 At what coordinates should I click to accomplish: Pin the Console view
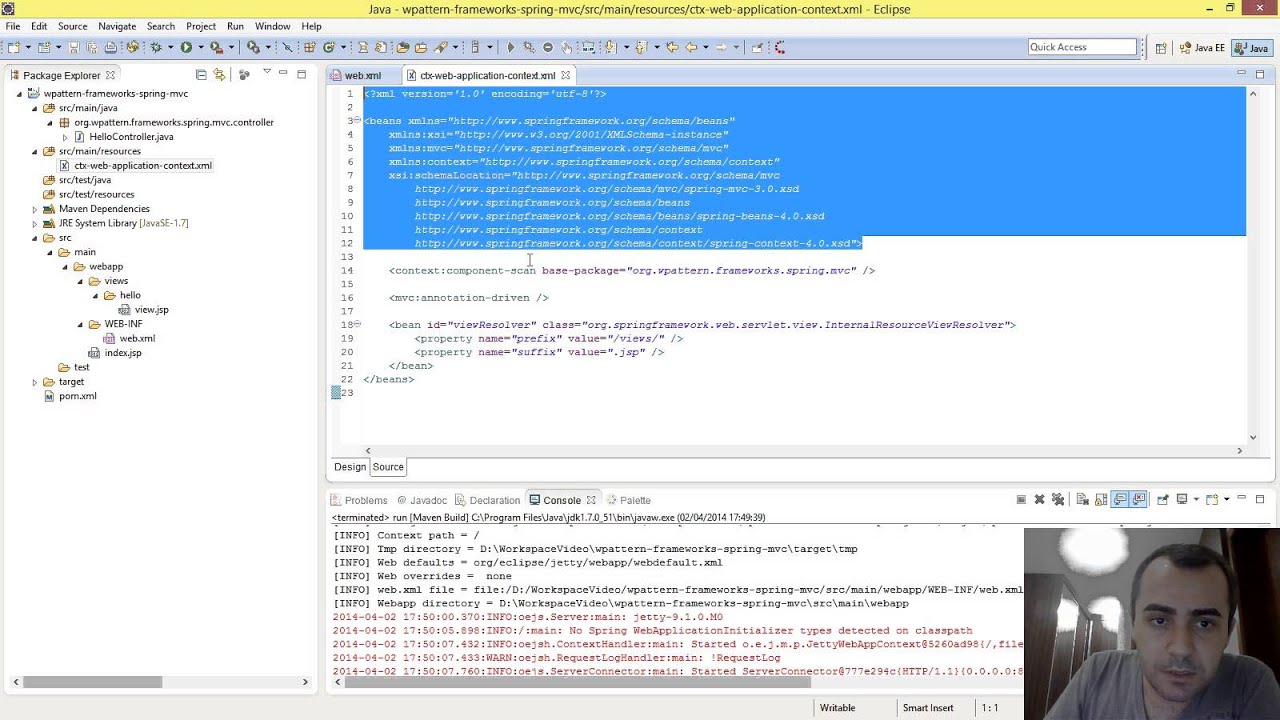(1163, 500)
